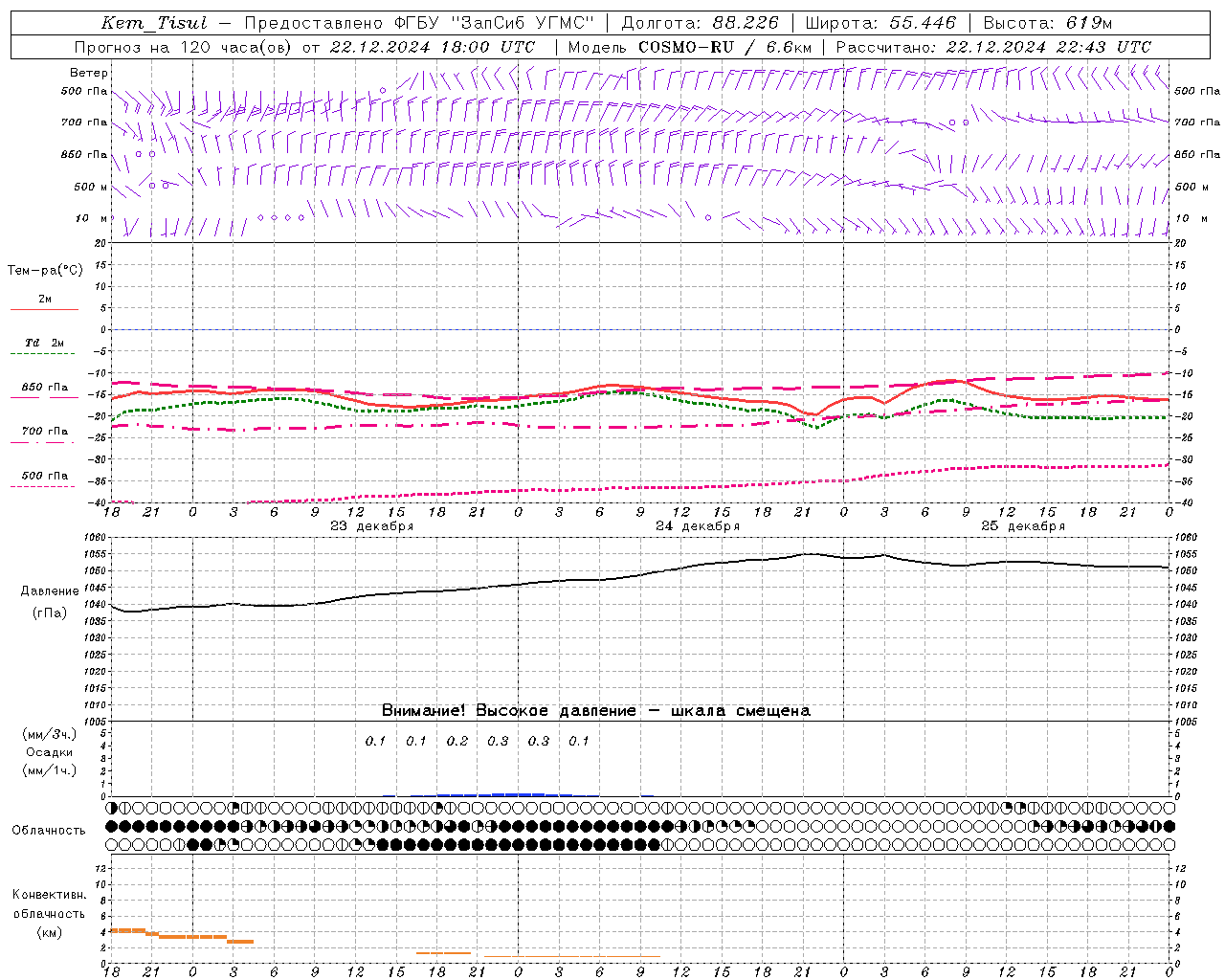The width and height of the screenshot is (1225, 980).
Task: Click the 24 декабря date label
Action: pyautogui.click(x=698, y=526)
